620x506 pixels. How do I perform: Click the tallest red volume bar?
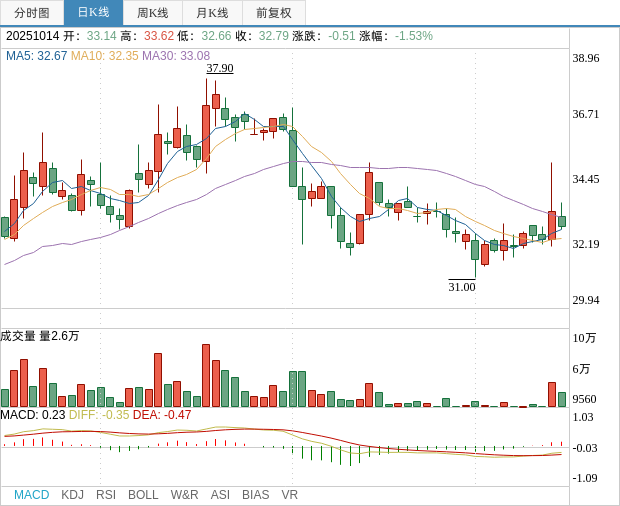206,376
